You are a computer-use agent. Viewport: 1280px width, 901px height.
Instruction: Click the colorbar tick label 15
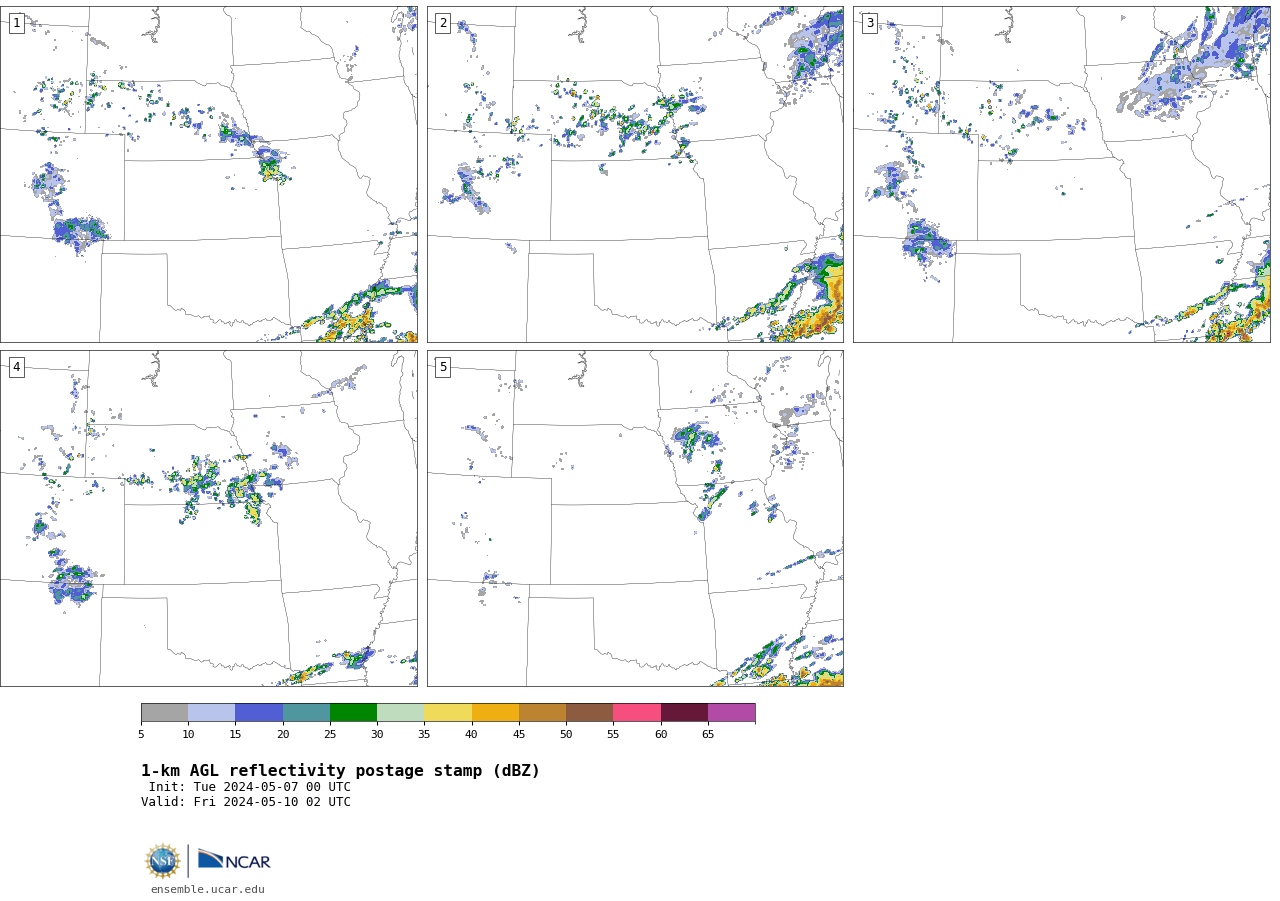tap(235, 734)
